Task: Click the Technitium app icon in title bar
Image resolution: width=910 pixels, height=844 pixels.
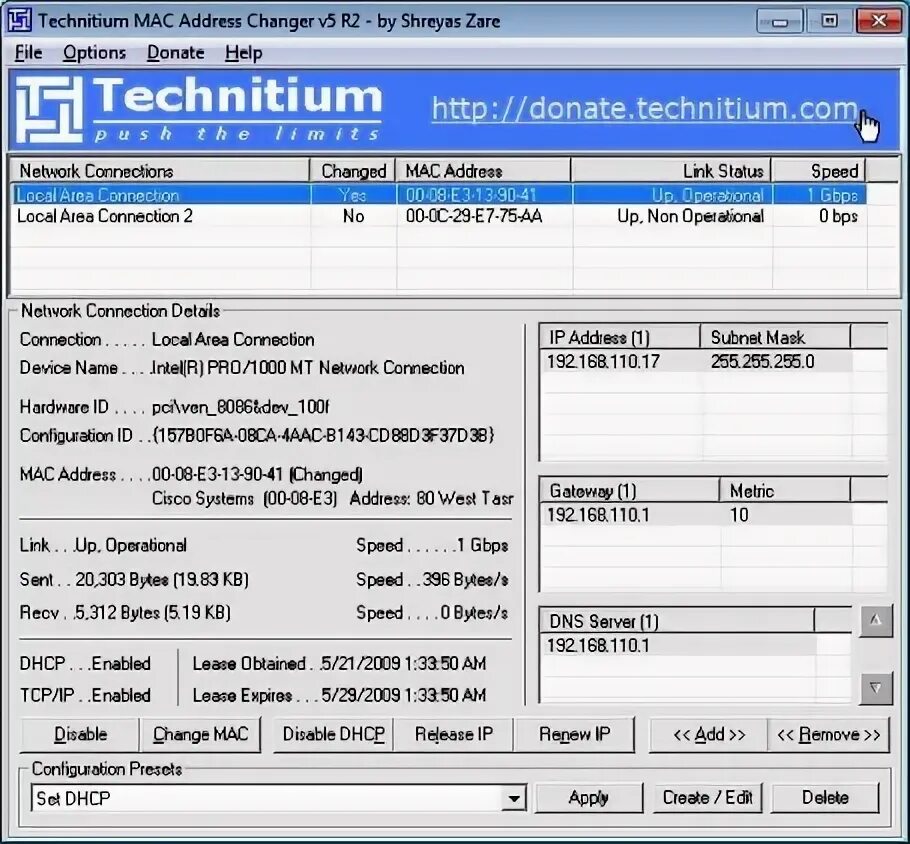Action: click(x=19, y=20)
